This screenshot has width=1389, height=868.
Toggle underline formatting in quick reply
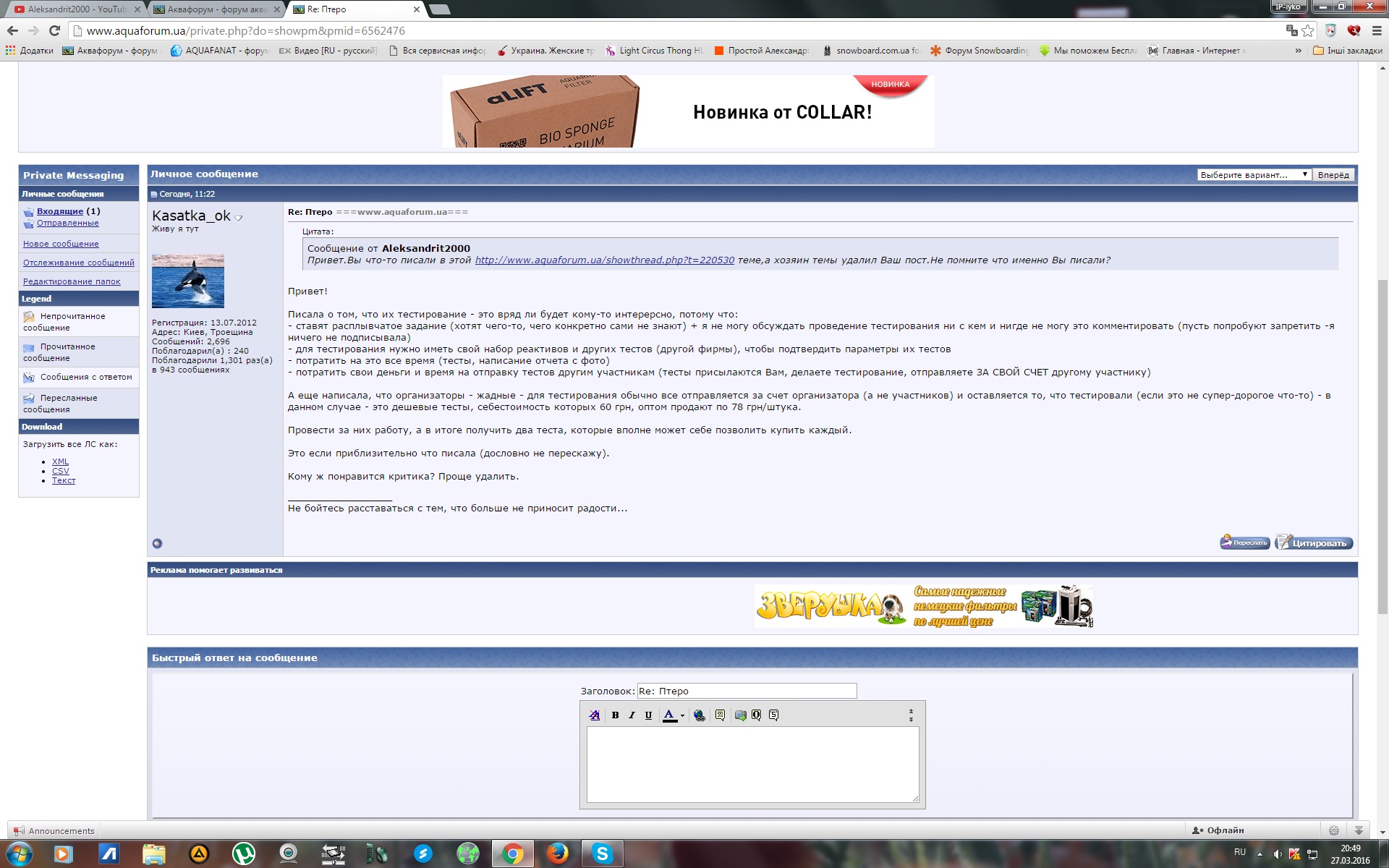tap(648, 715)
